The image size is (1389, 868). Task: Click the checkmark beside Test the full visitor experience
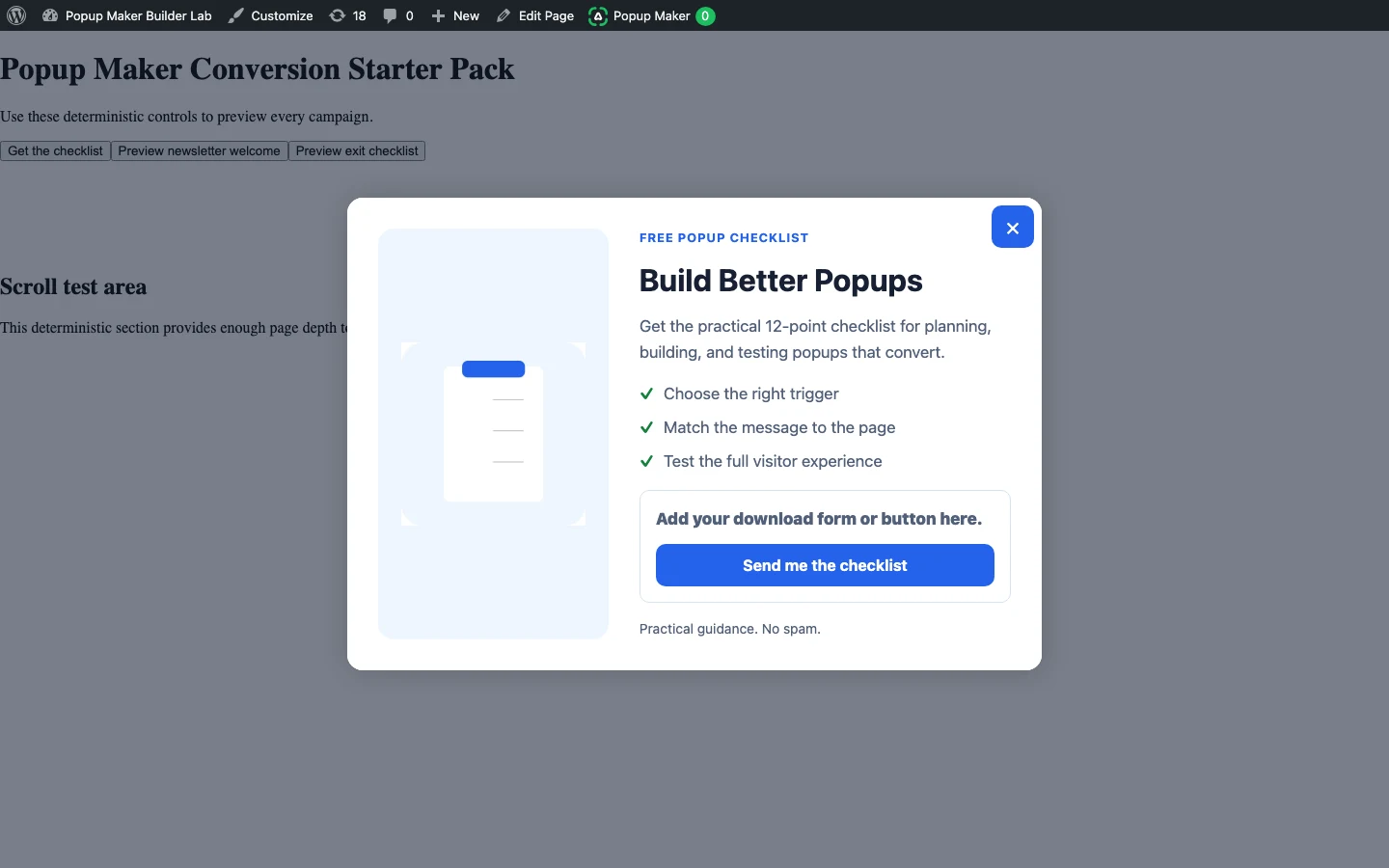[x=646, y=461]
